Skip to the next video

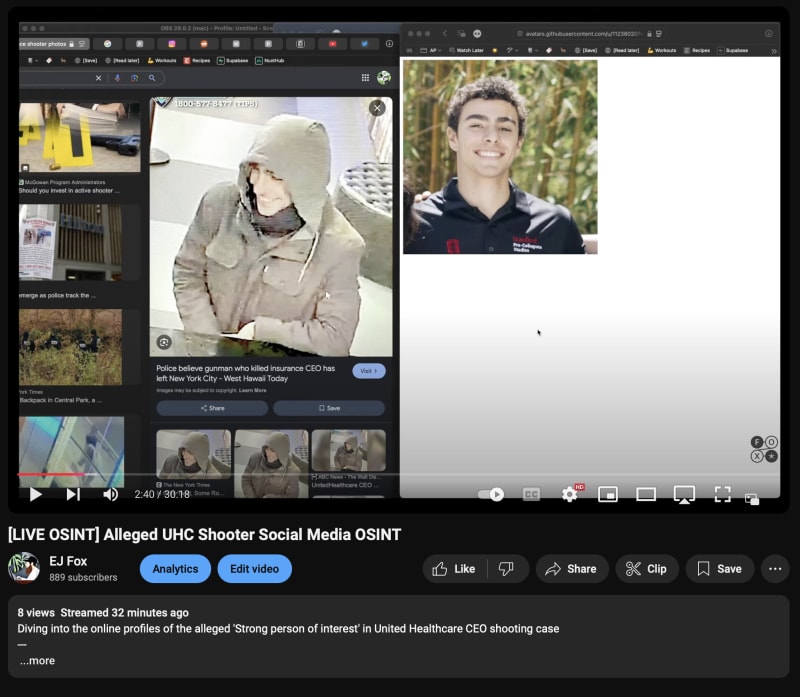pos(73,494)
